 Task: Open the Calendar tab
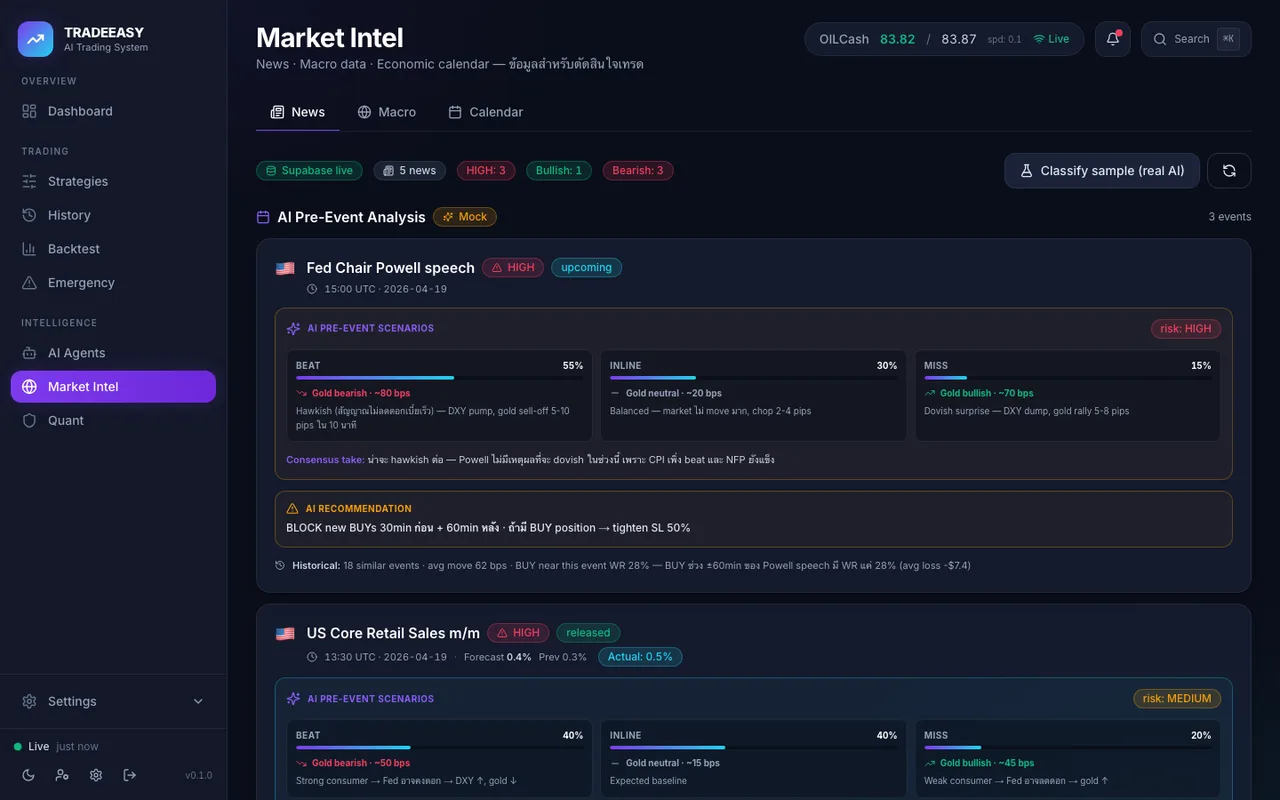click(x=485, y=112)
